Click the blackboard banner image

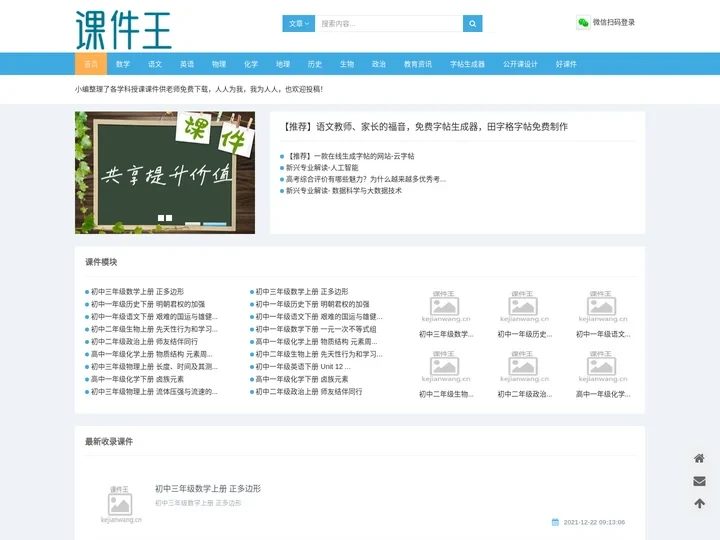[165, 173]
